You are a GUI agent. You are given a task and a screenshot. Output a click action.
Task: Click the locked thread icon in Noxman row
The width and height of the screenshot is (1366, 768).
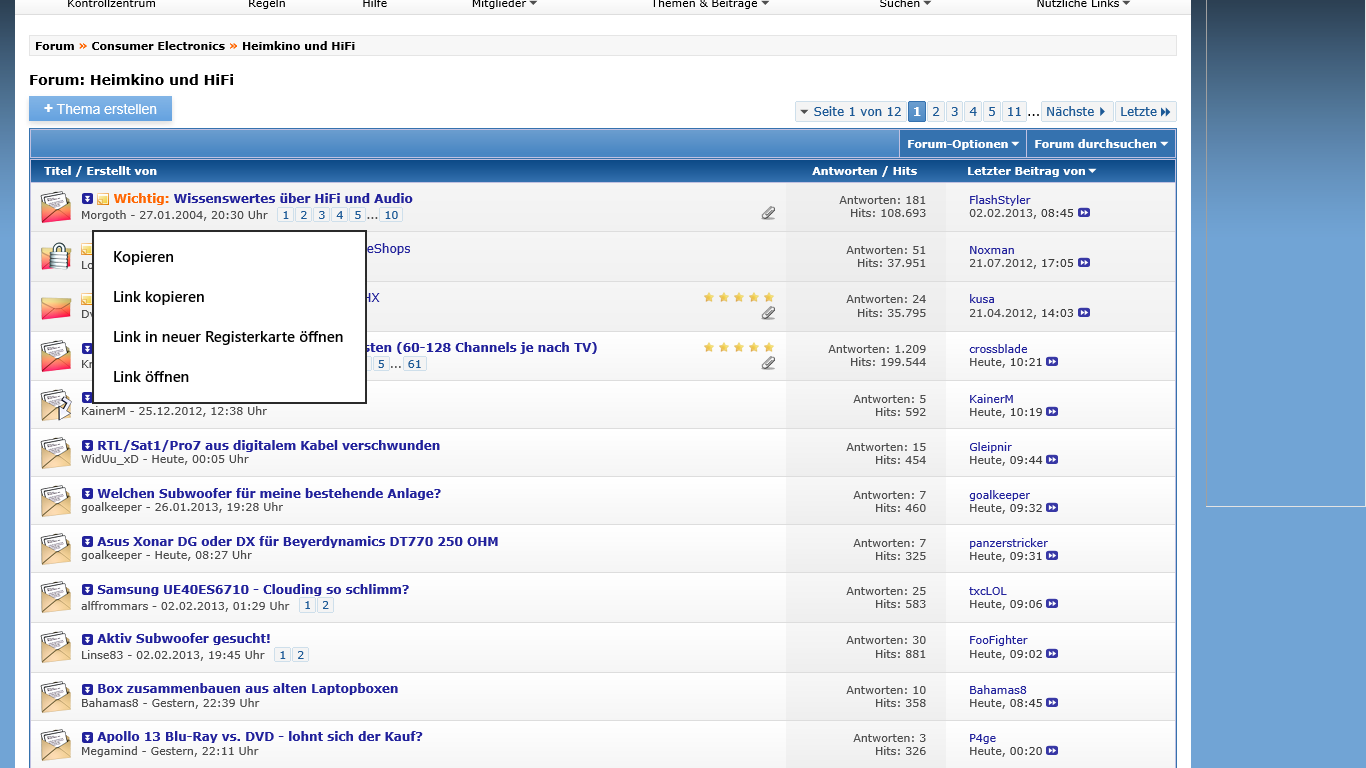click(x=55, y=257)
